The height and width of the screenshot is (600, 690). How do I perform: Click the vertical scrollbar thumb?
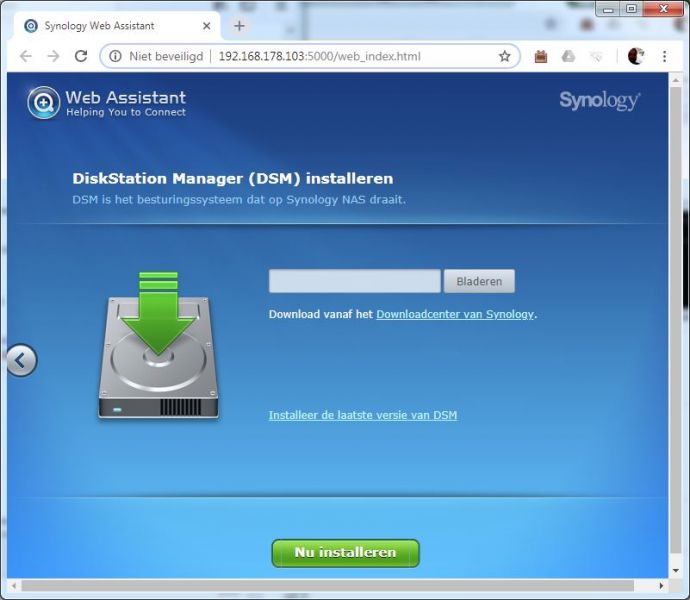(x=675, y=320)
